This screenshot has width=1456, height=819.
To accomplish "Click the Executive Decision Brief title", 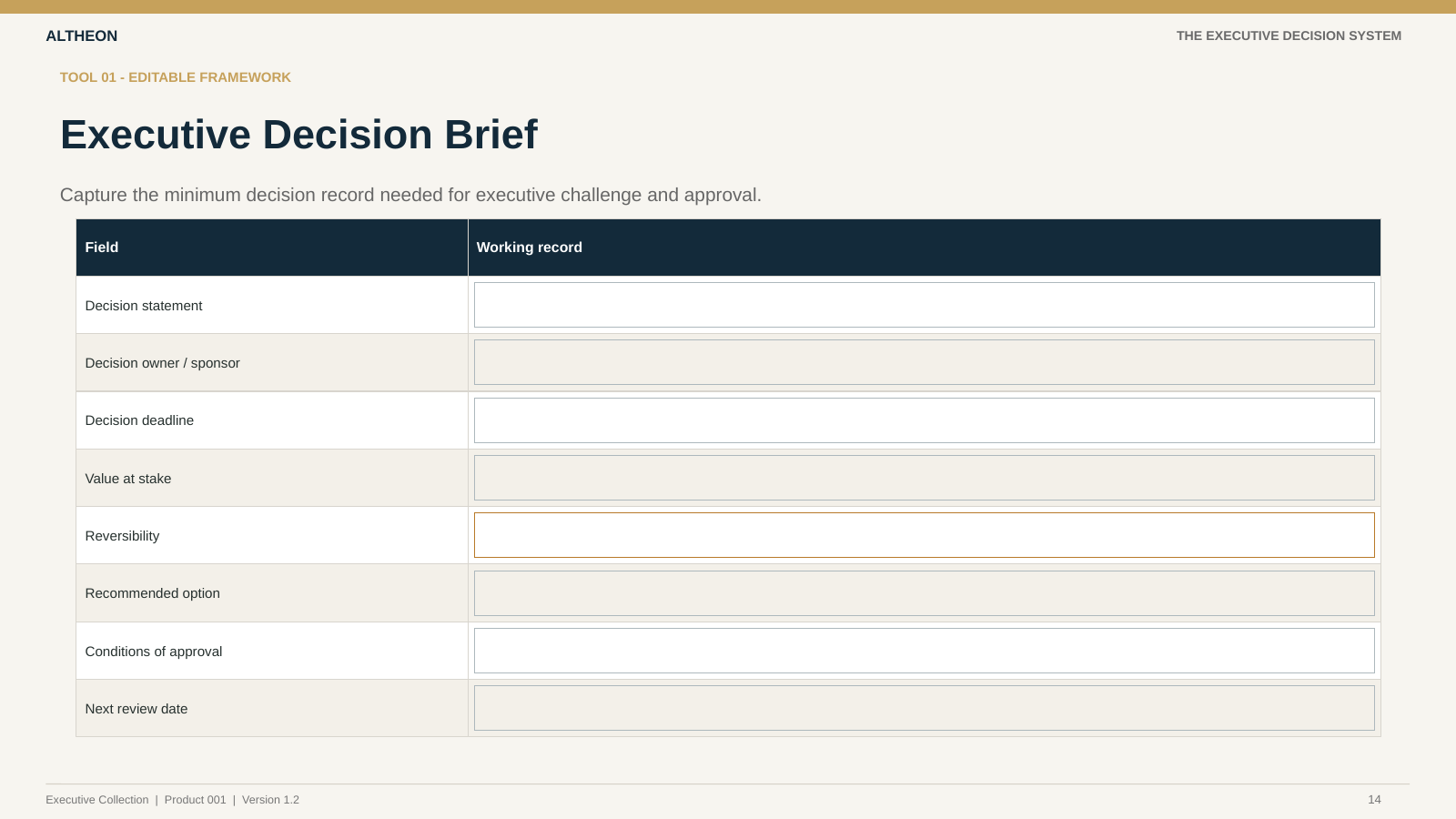I will tap(298, 135).
